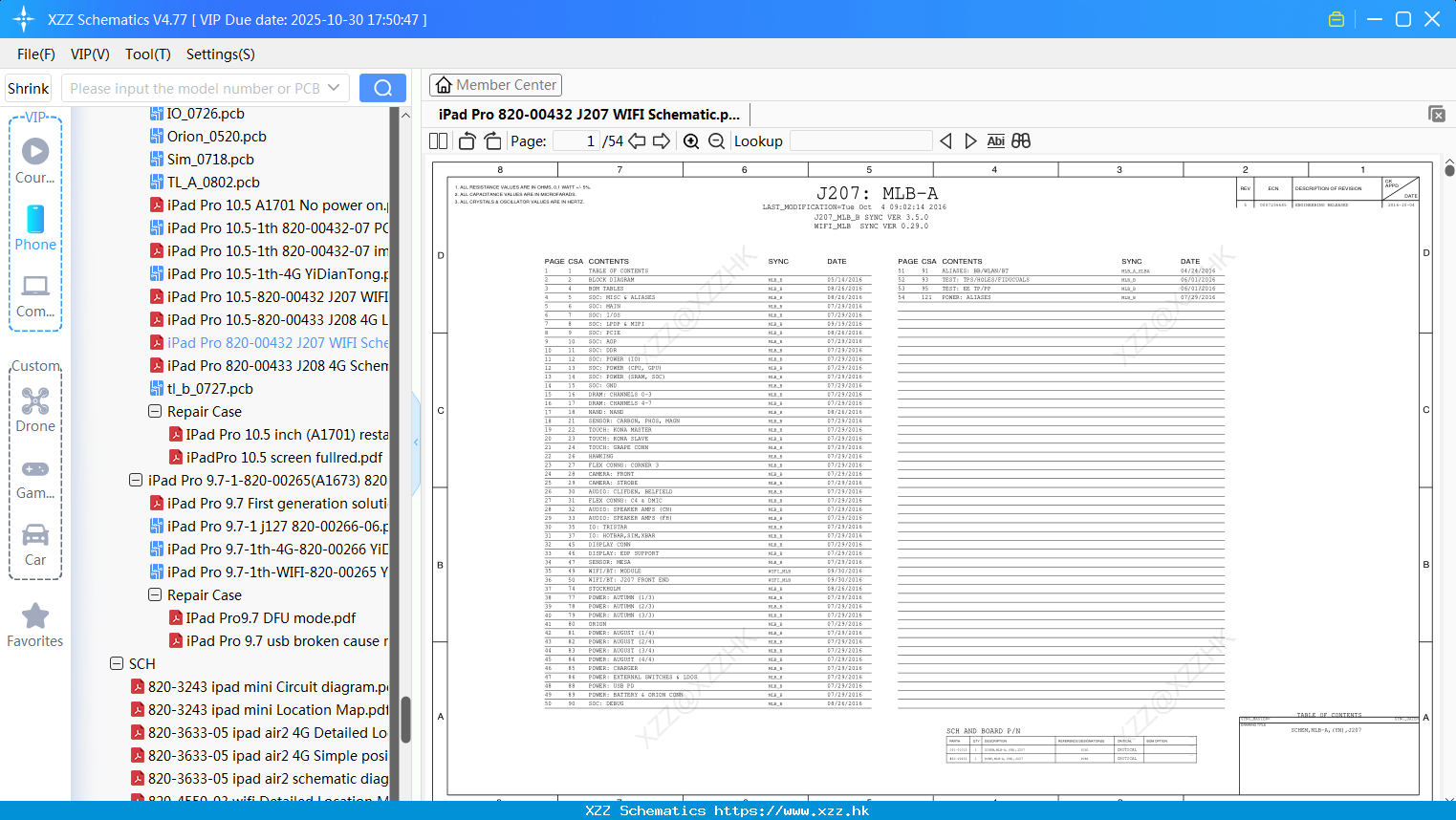Open the Car category

point(35,545)
